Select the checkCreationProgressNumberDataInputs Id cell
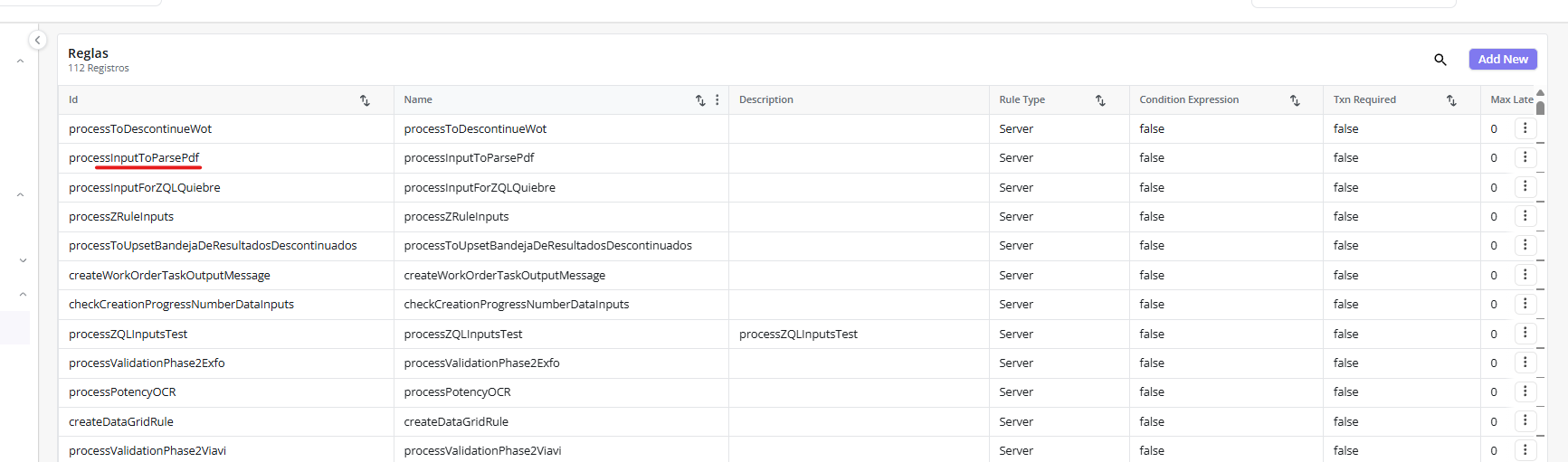1568x462 pixels. (x=225, y=305)
